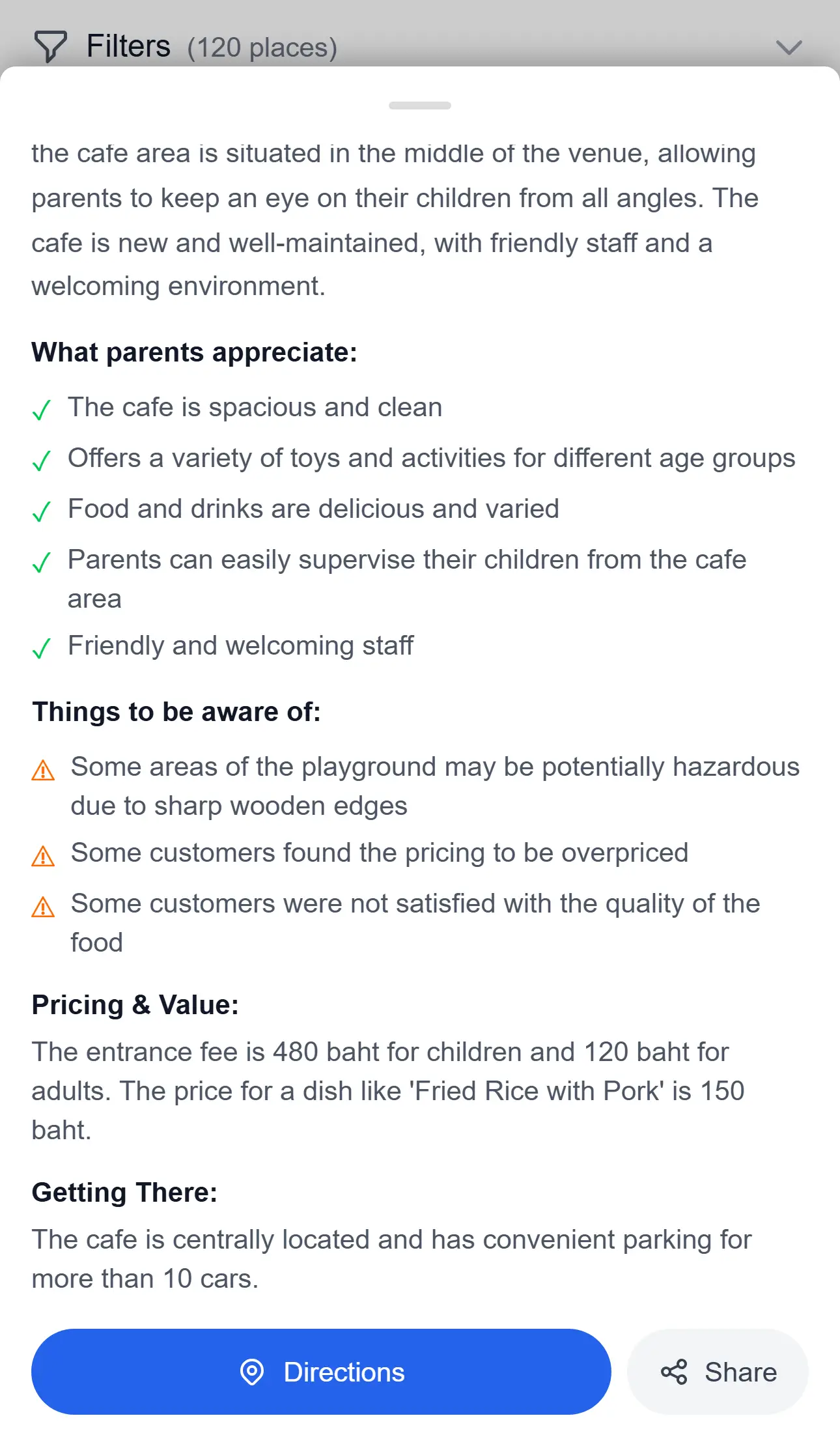Click the checkmark beside "Parents can easily supervise"

coord(42,563)
